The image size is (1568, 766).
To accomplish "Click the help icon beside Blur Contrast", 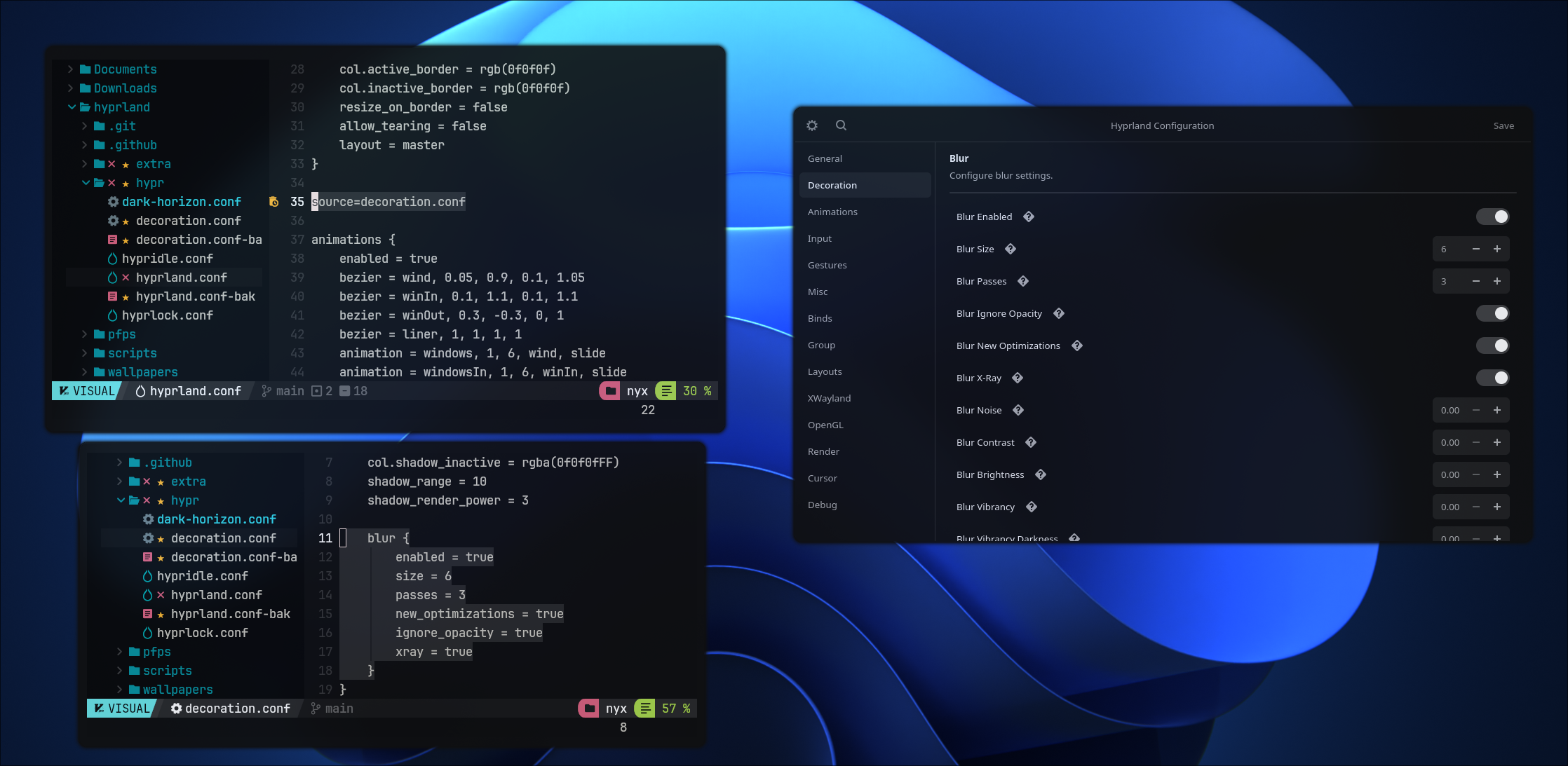I will click(x=1031, y=442).
